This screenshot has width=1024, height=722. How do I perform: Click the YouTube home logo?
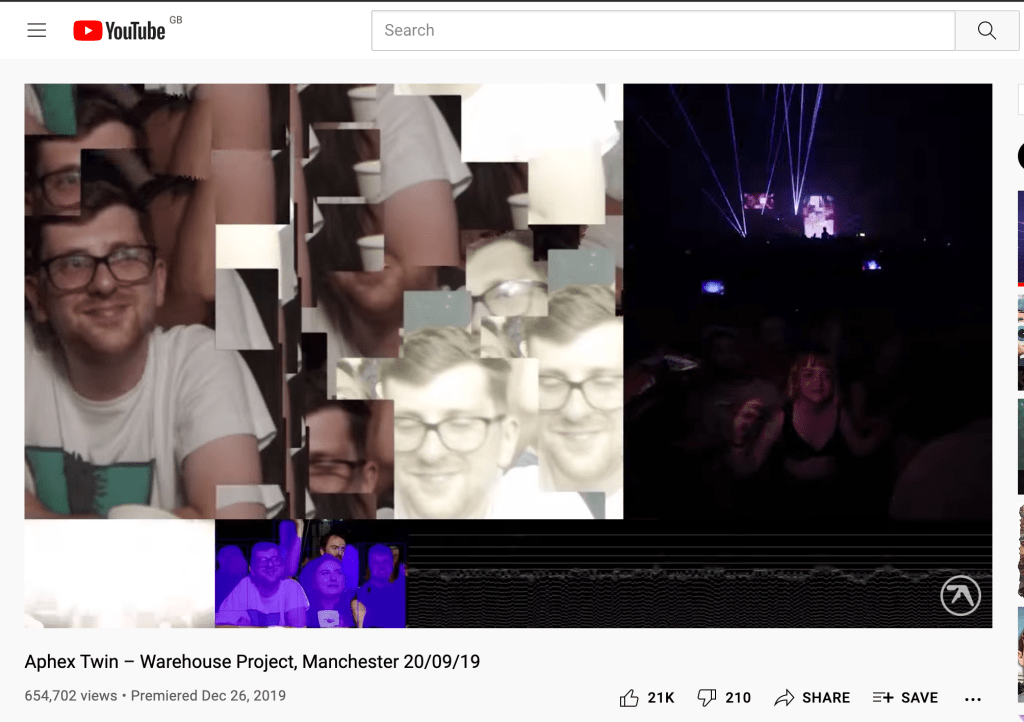(119, 31)
